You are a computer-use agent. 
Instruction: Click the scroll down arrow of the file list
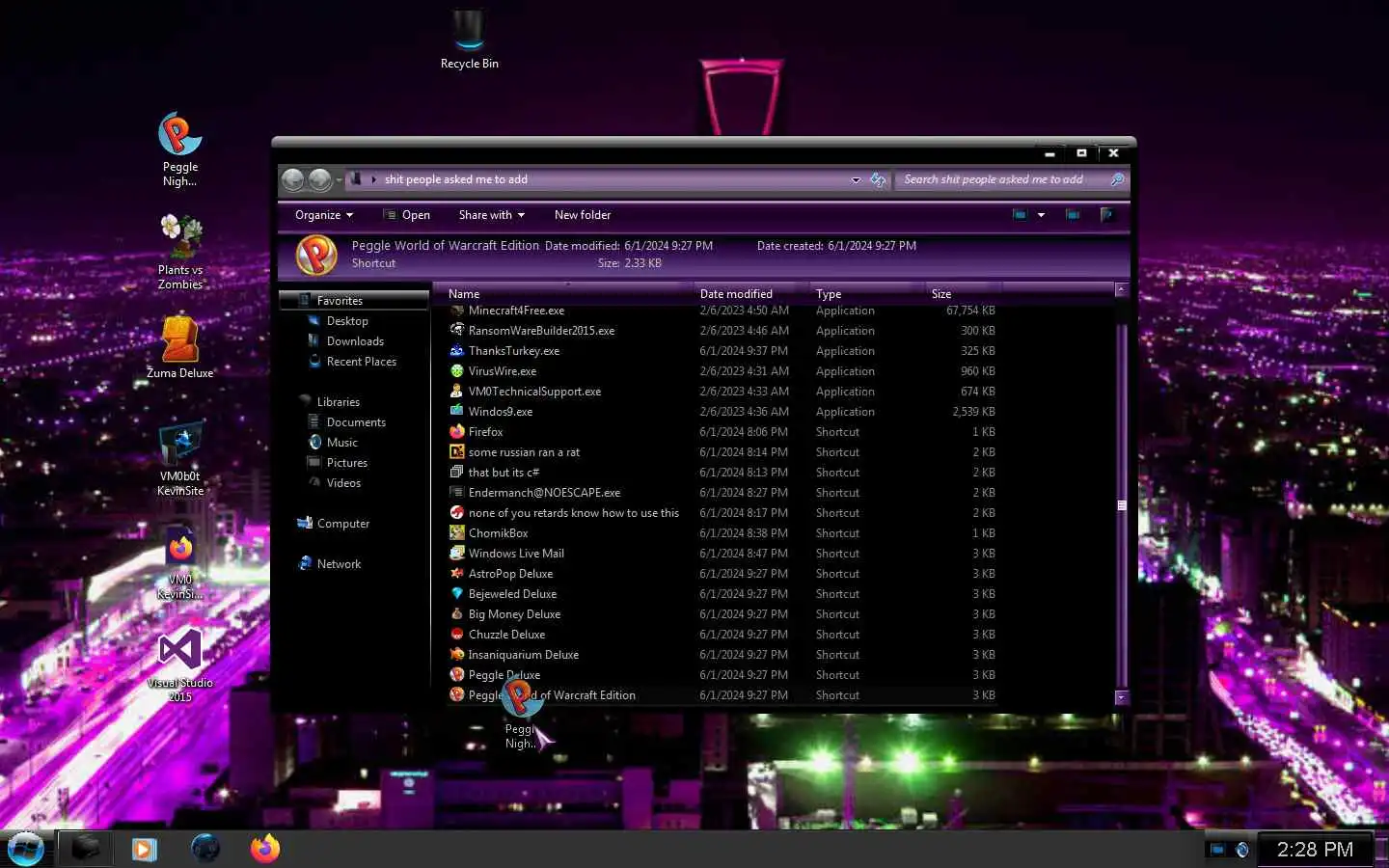click(1121, 696)
